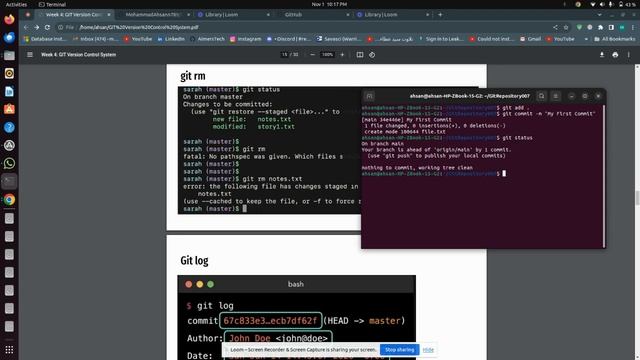Click the PDF page number field
The image size is (640, 360).
(284, 54)
